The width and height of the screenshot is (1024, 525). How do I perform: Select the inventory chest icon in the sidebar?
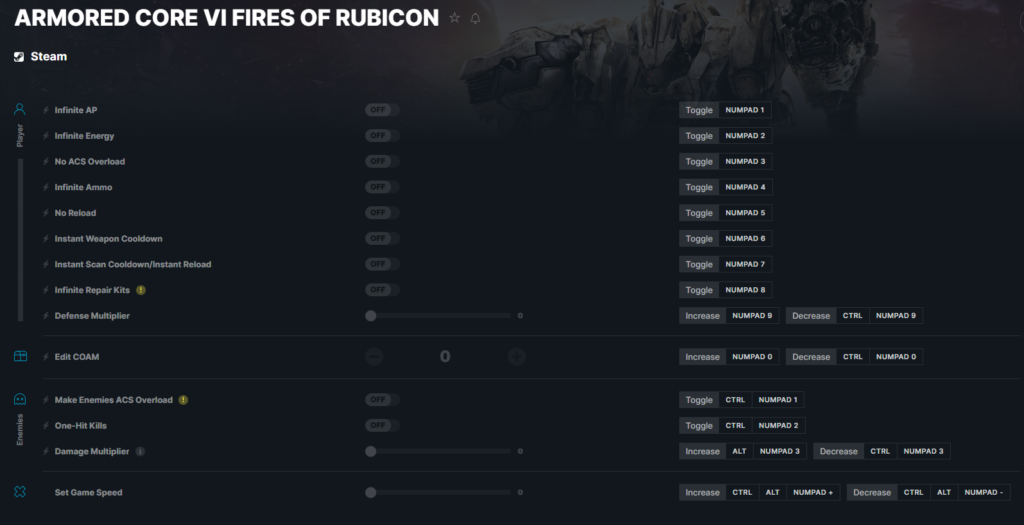20,357
